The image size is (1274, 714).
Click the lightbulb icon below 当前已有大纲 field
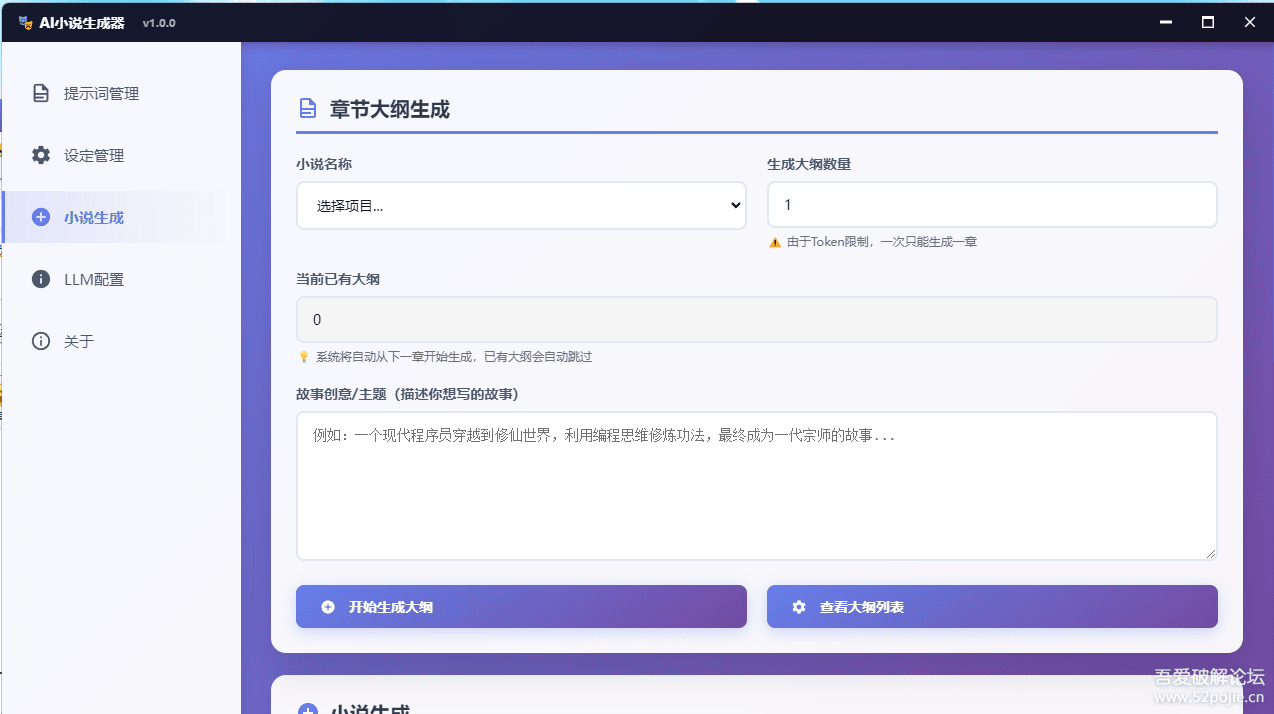(x=303, y=356)
